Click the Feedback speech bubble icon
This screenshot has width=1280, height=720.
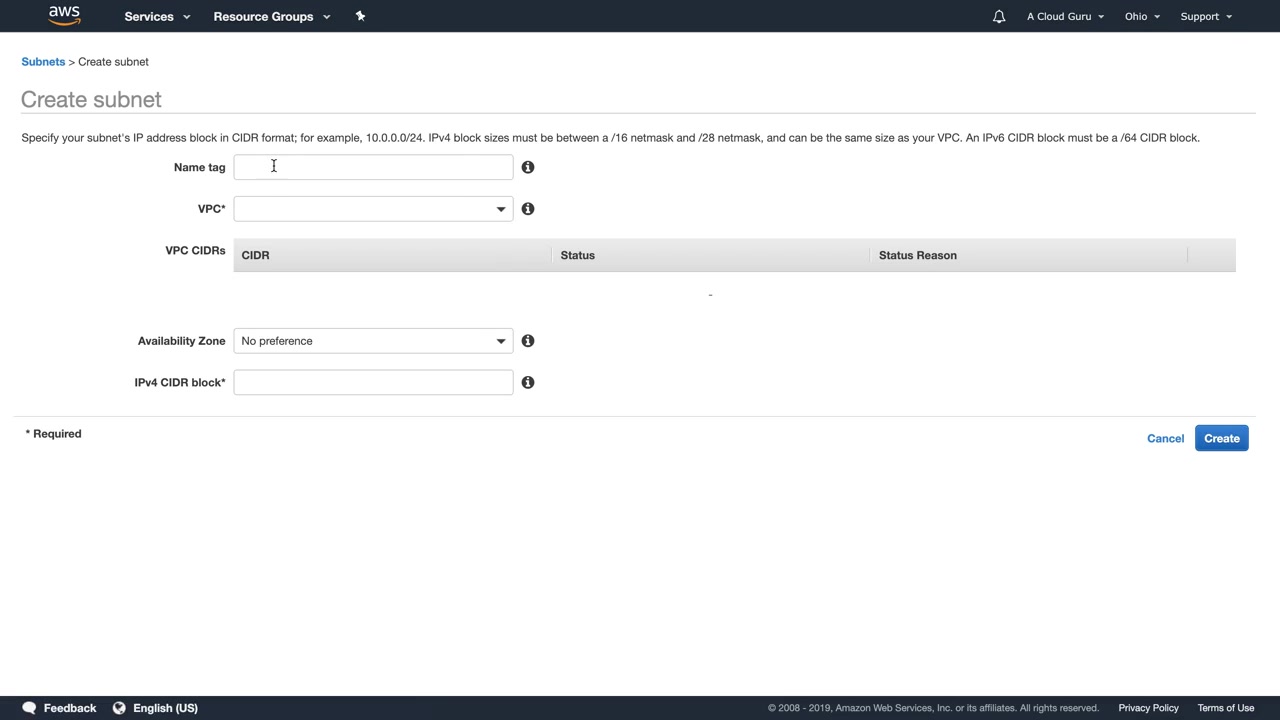[29, 708]
